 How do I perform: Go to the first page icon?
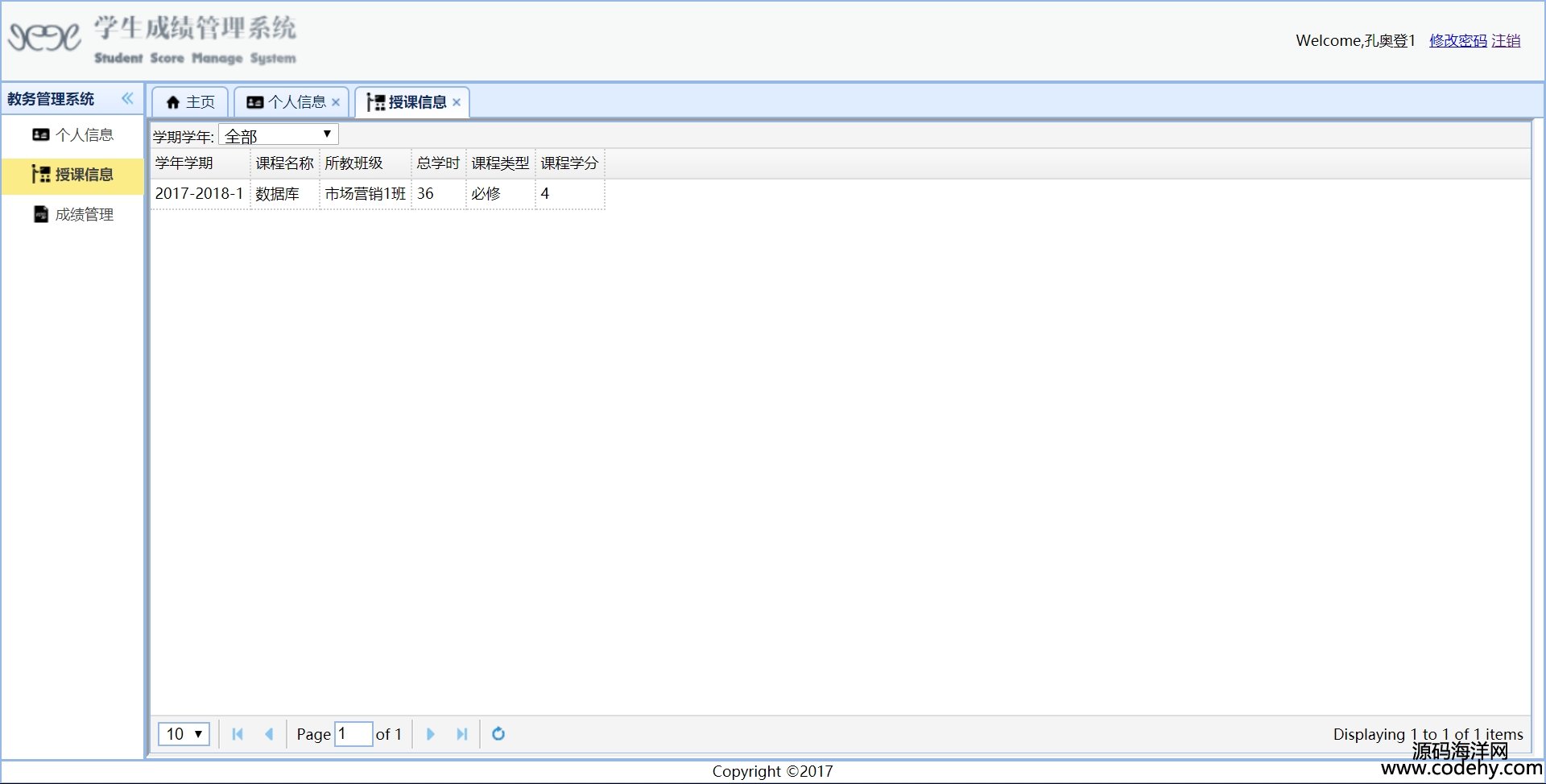point(238,734)
